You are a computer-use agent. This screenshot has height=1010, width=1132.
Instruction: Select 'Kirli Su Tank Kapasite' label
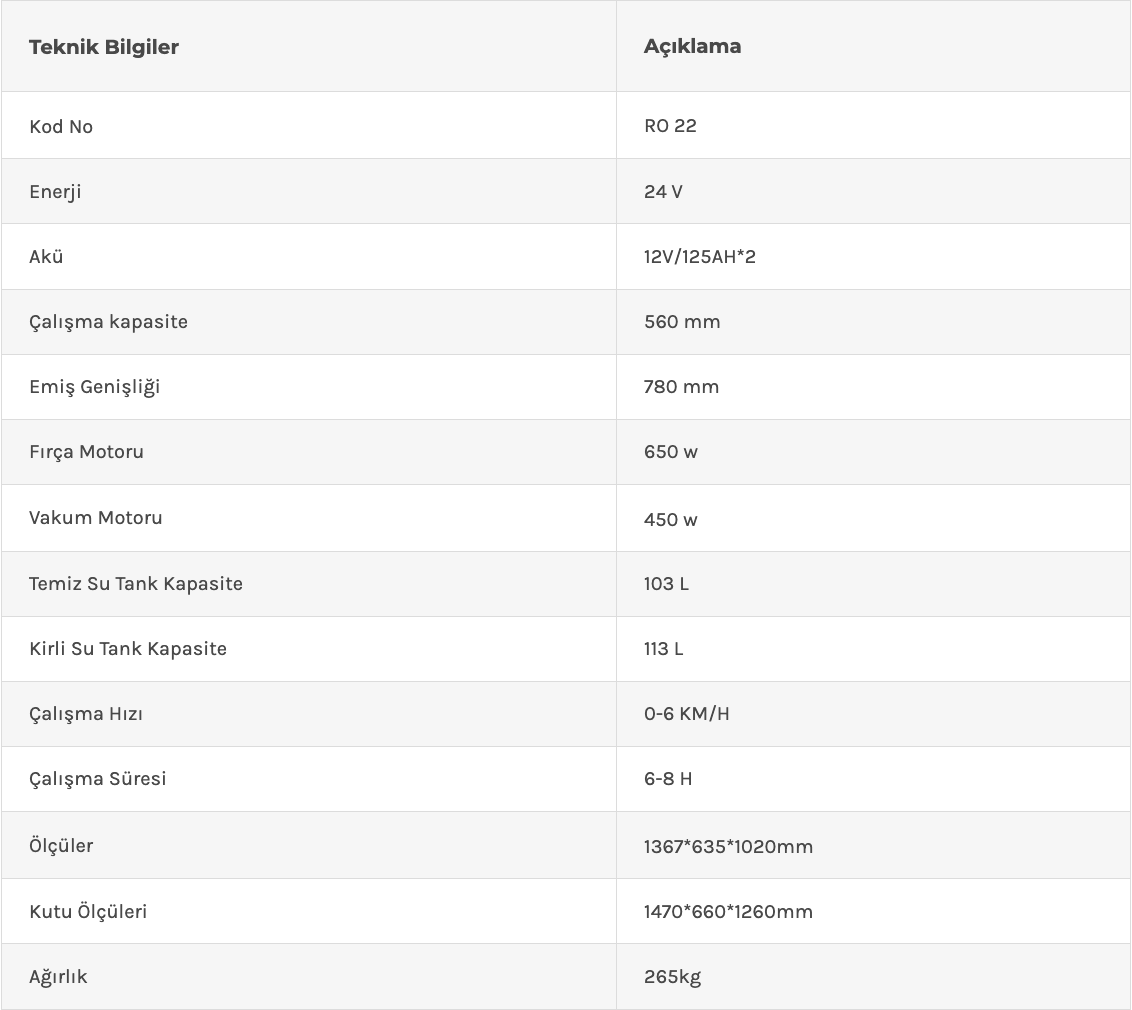click(128, 649)
